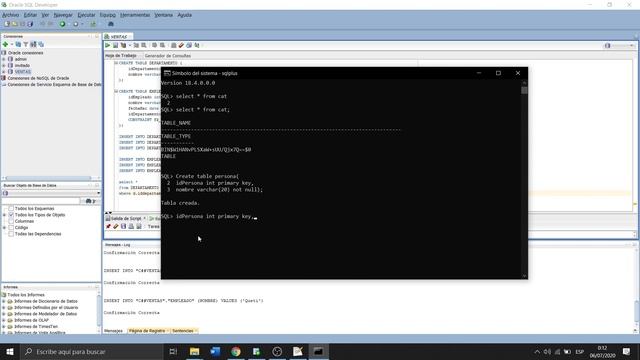This screenshot has height=360, width=640.
Task: Expand the VENTAS connection node
Action: pos(4,72)
